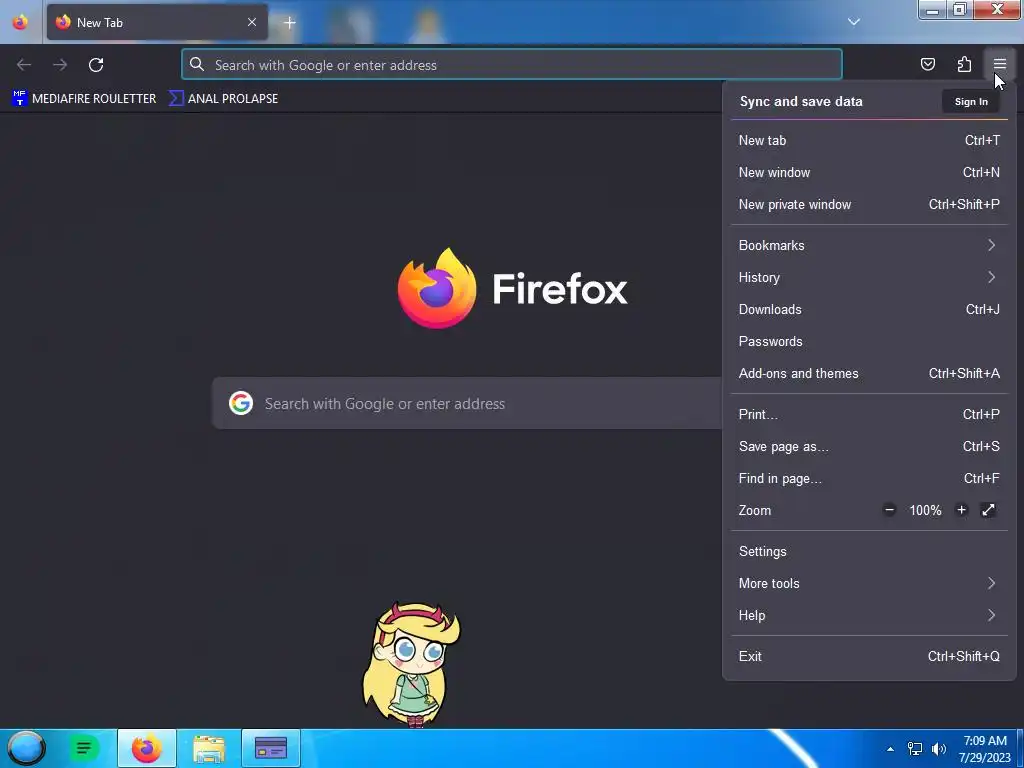Focus the address bar field
This screenshot has width=1024, height=768.
pyautogui.click(x=511, y=65)
